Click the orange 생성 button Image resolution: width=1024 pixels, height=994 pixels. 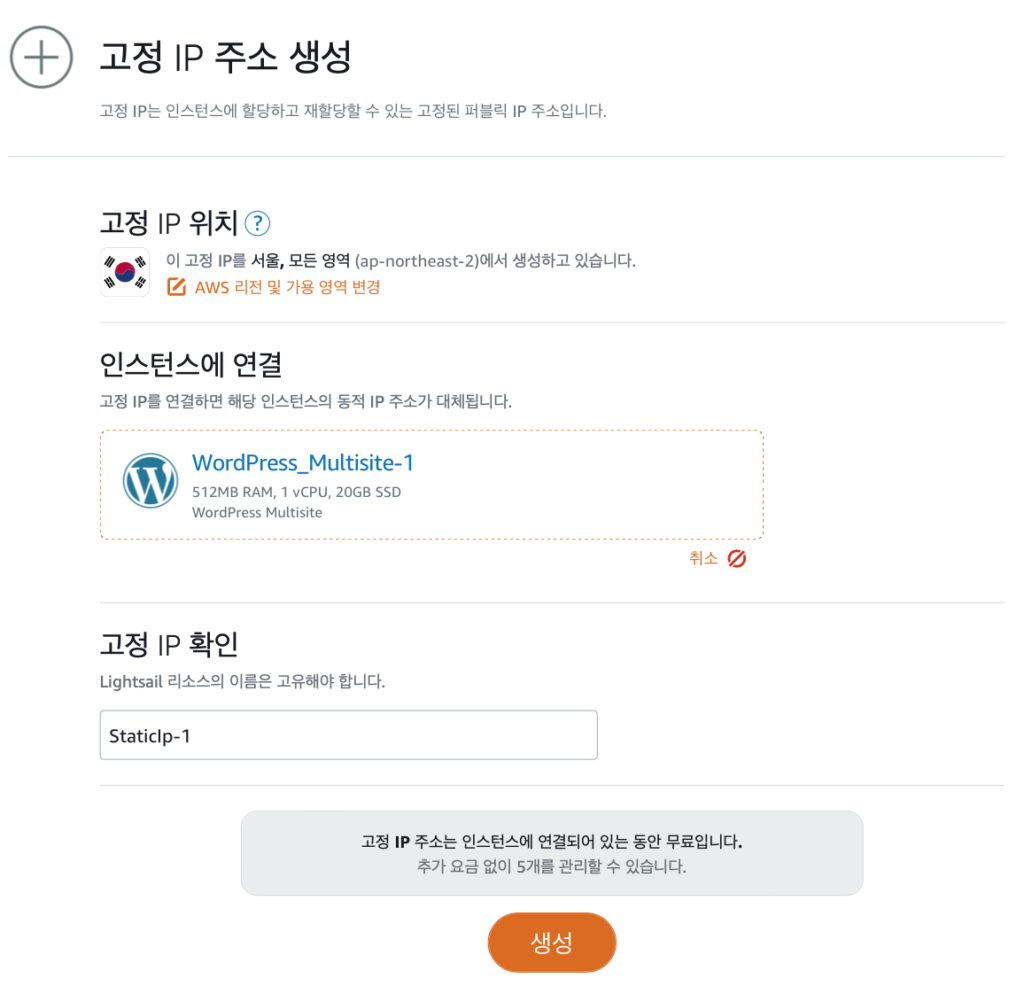pyautogui.click(x=552, y=942)
